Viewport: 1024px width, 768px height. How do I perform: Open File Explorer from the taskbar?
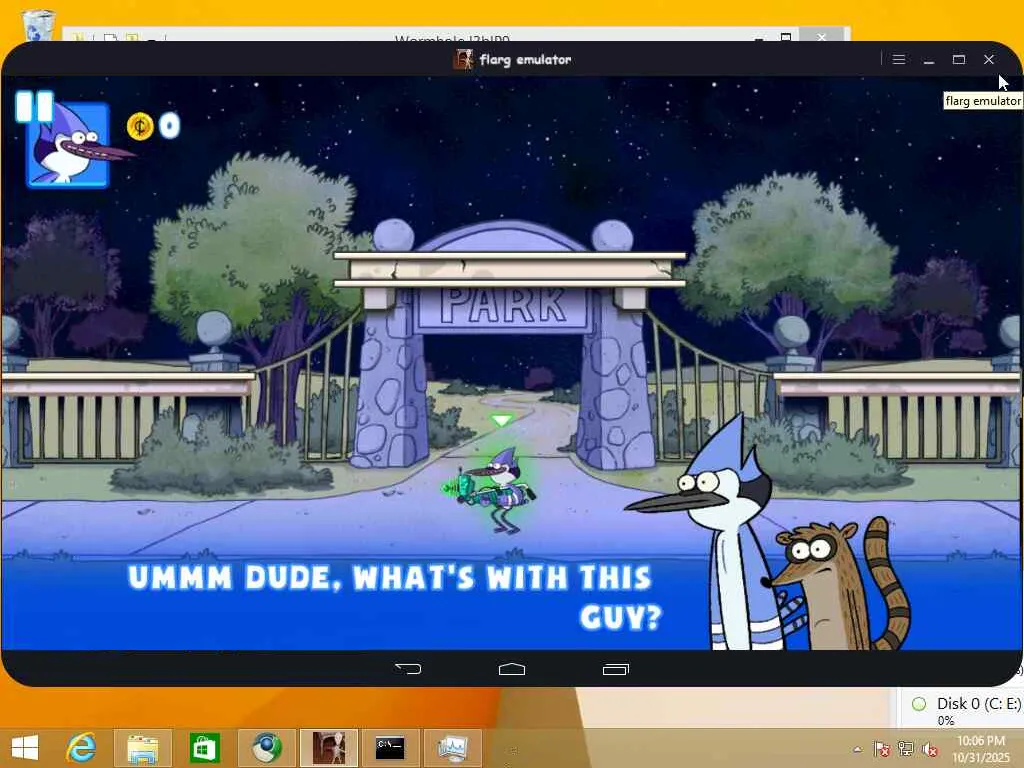[x=142, y=748]
